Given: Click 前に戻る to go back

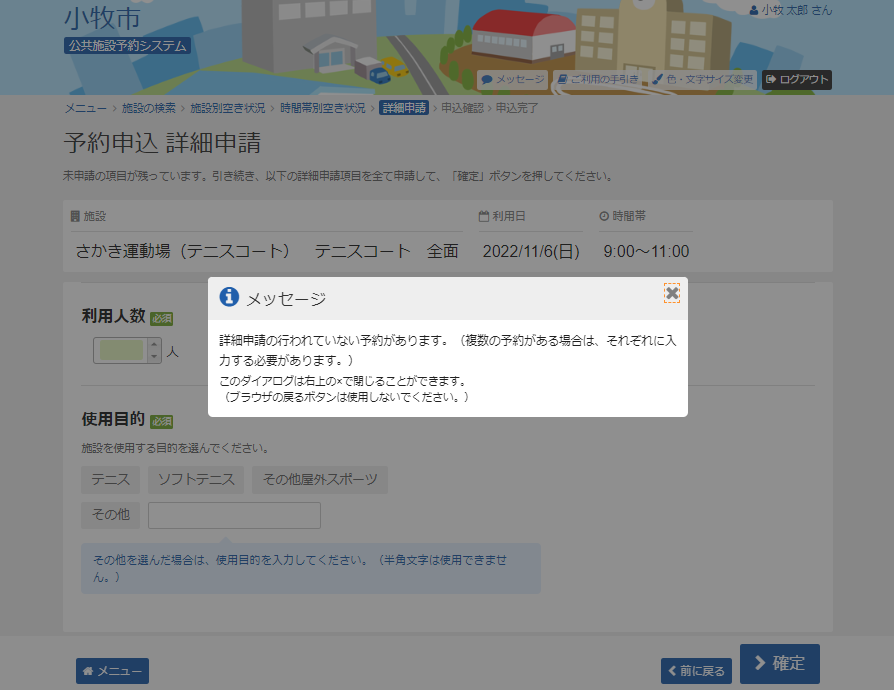Looking at the screenshot, I should [x=695, y=670].
